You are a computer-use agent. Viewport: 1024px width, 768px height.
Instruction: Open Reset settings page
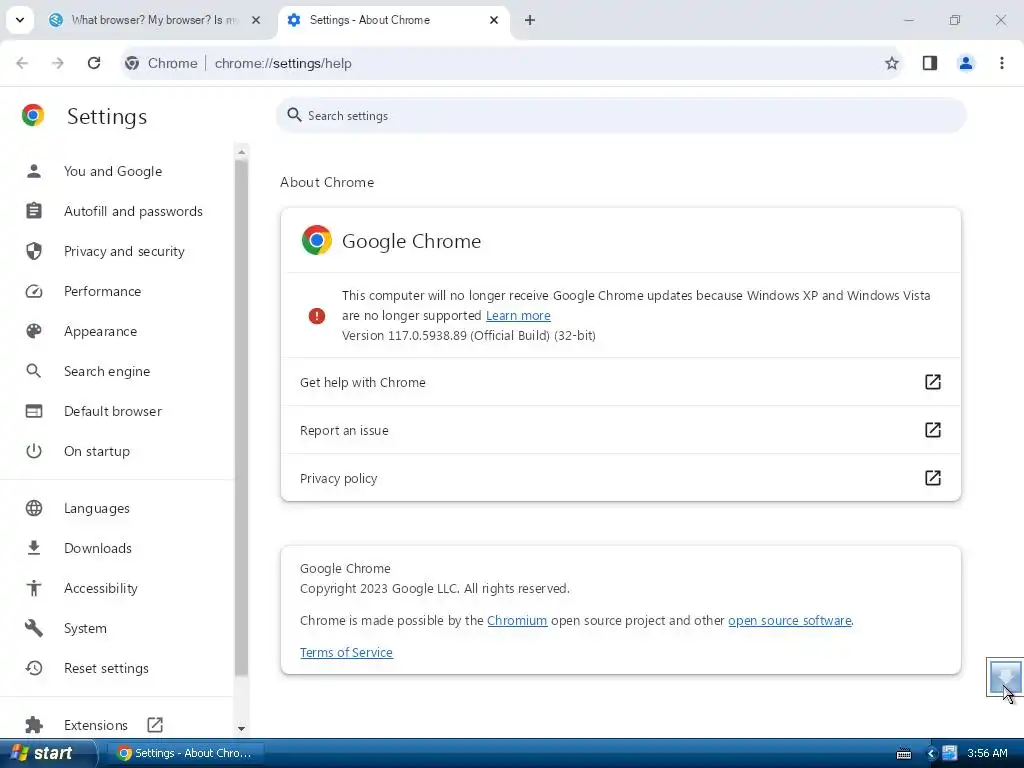106,668
